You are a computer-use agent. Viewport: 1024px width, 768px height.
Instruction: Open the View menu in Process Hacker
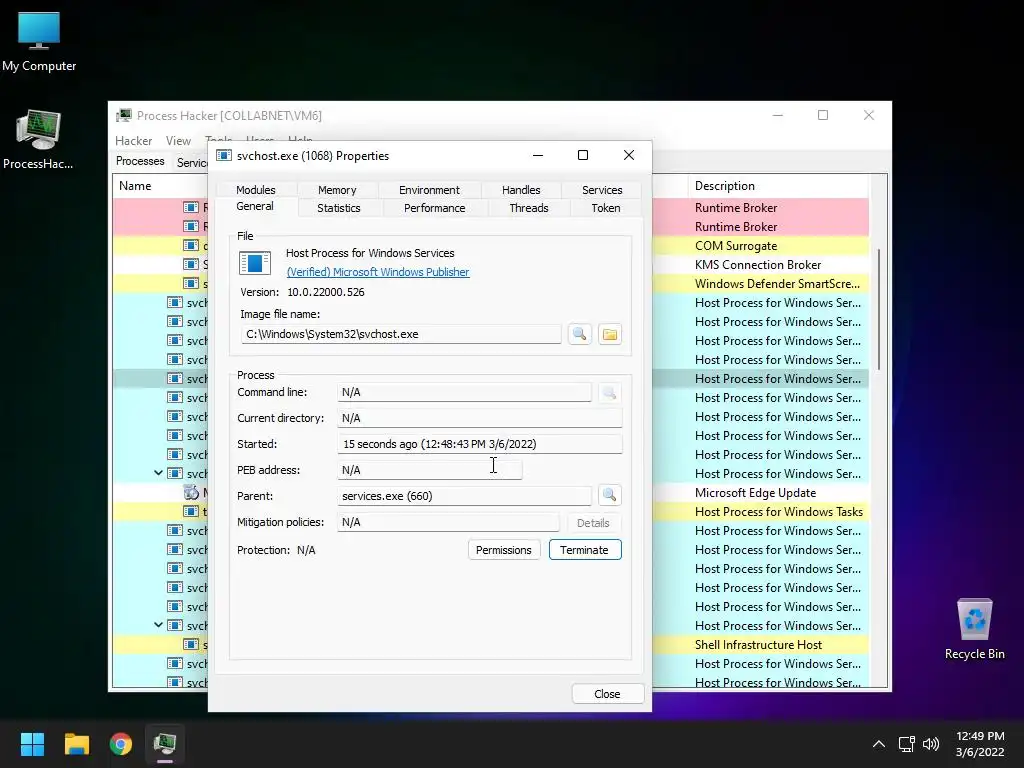(178, 141)
